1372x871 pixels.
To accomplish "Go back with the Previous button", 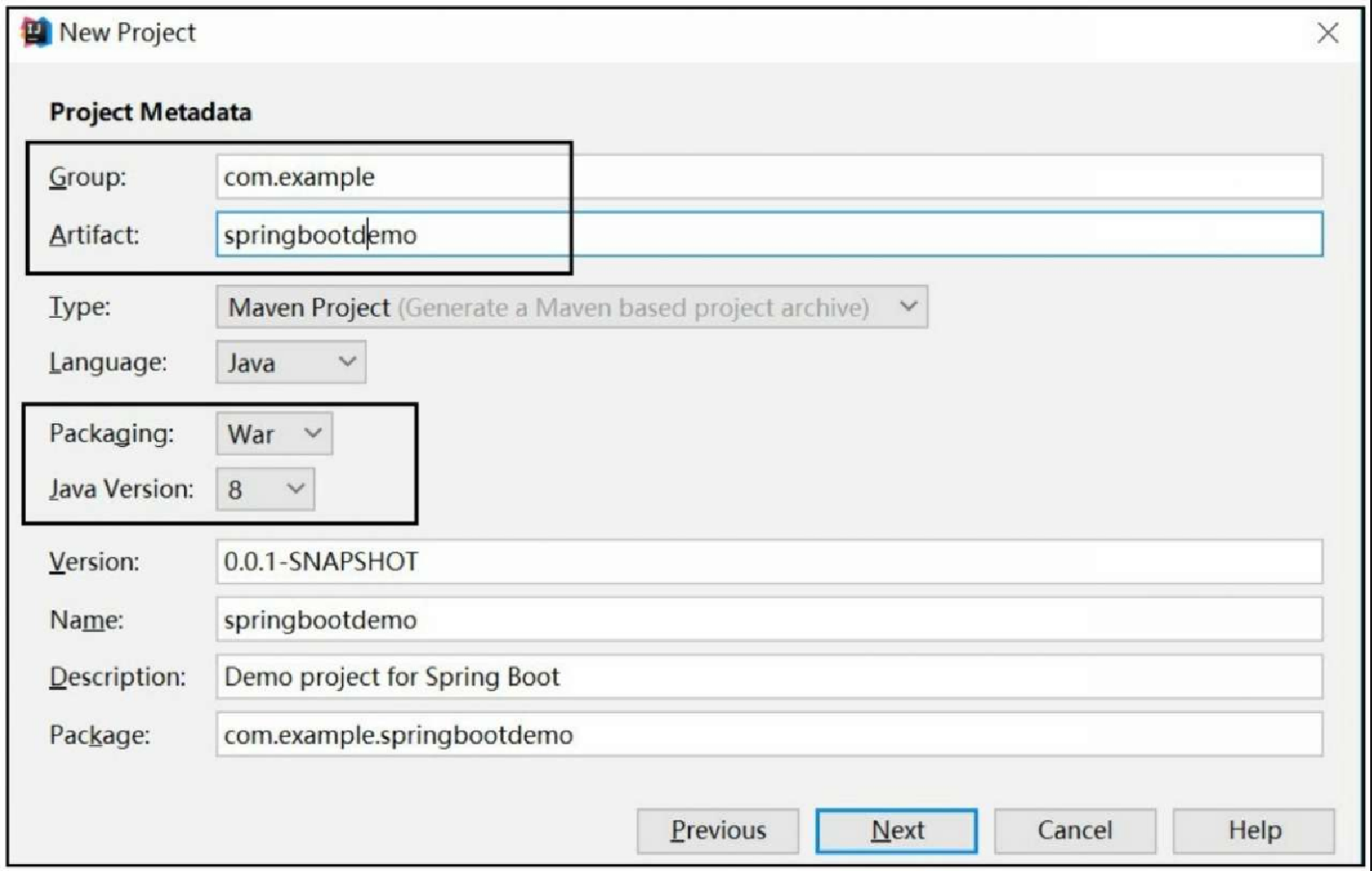I will coord(718,831).
